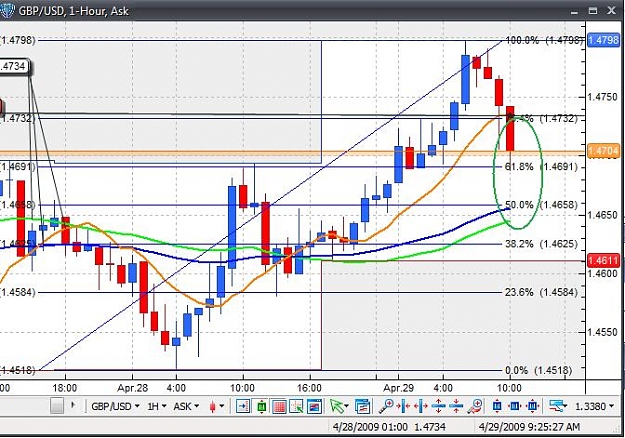Click the 0.0% (1.4518) Fibonacci label

(539, 370)
